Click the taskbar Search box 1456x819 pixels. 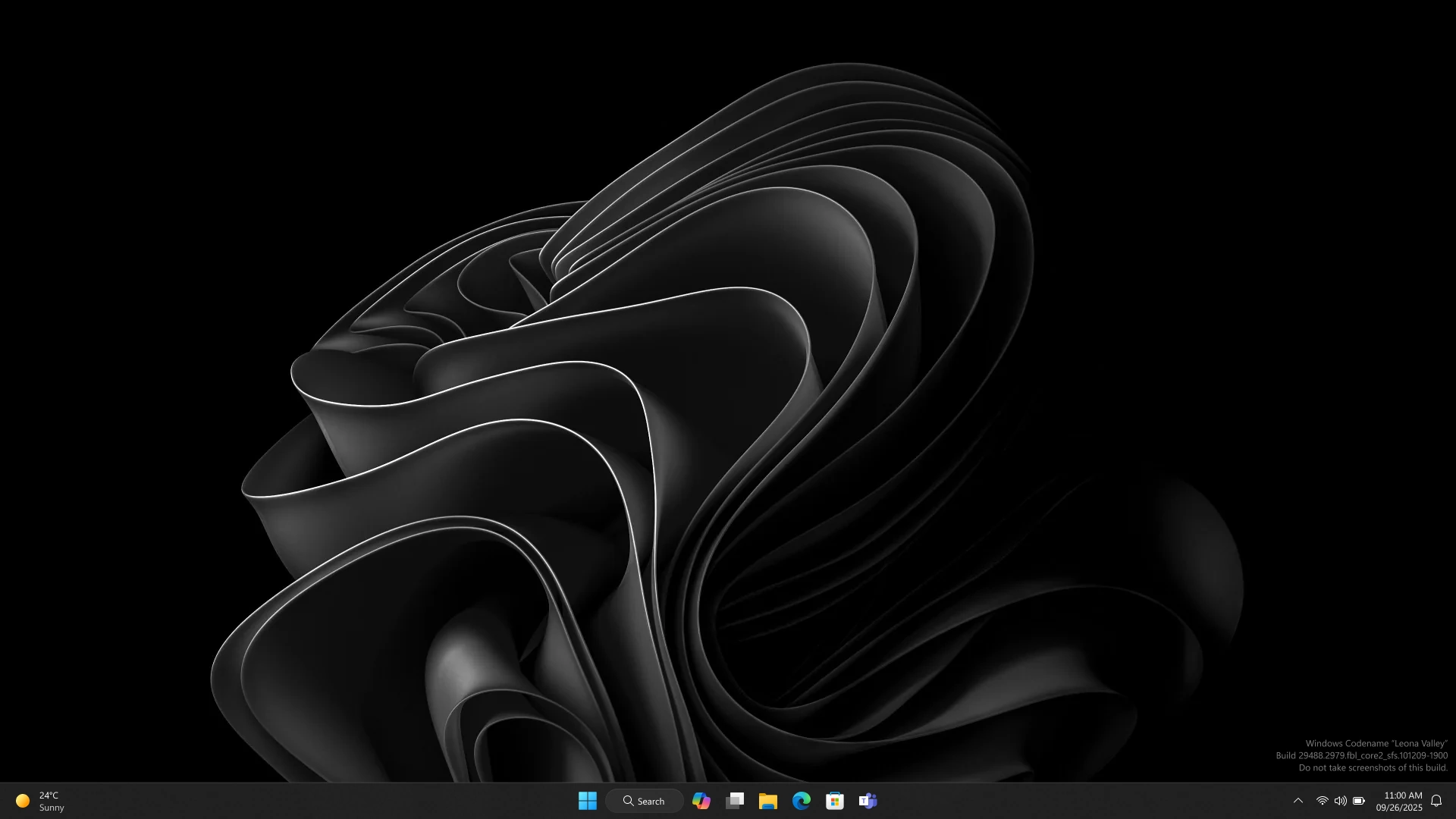[x=645, y=801]
